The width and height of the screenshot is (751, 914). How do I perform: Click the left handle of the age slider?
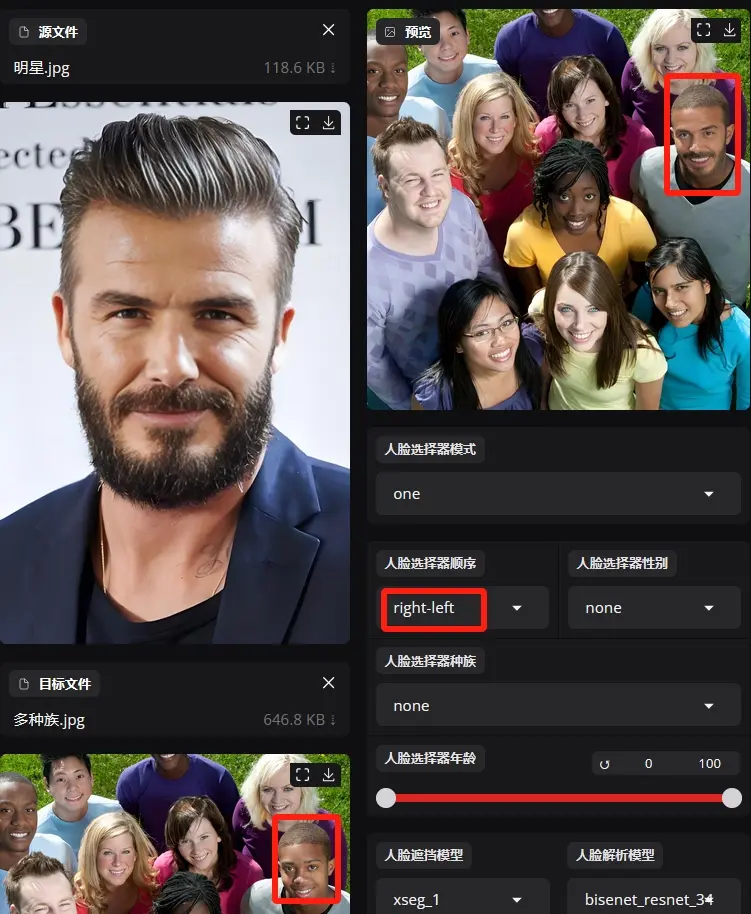coord(386,797)
